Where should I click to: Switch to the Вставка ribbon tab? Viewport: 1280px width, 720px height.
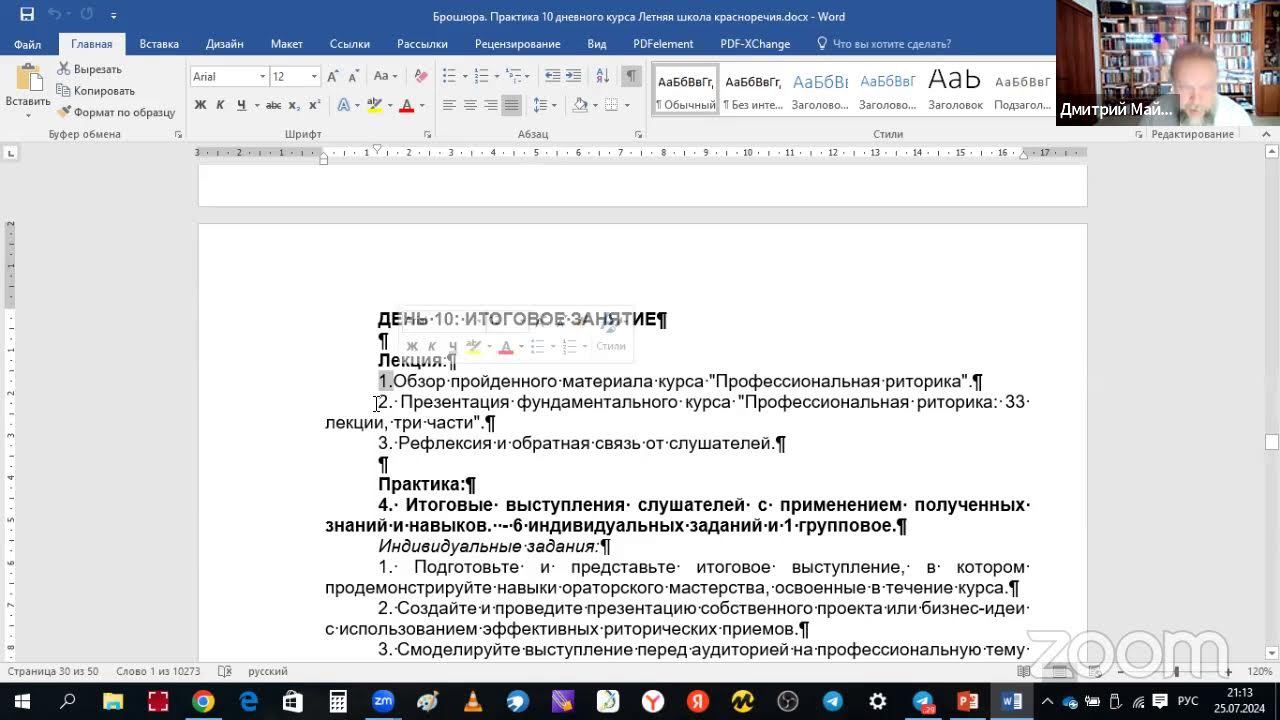coord(159,44)
